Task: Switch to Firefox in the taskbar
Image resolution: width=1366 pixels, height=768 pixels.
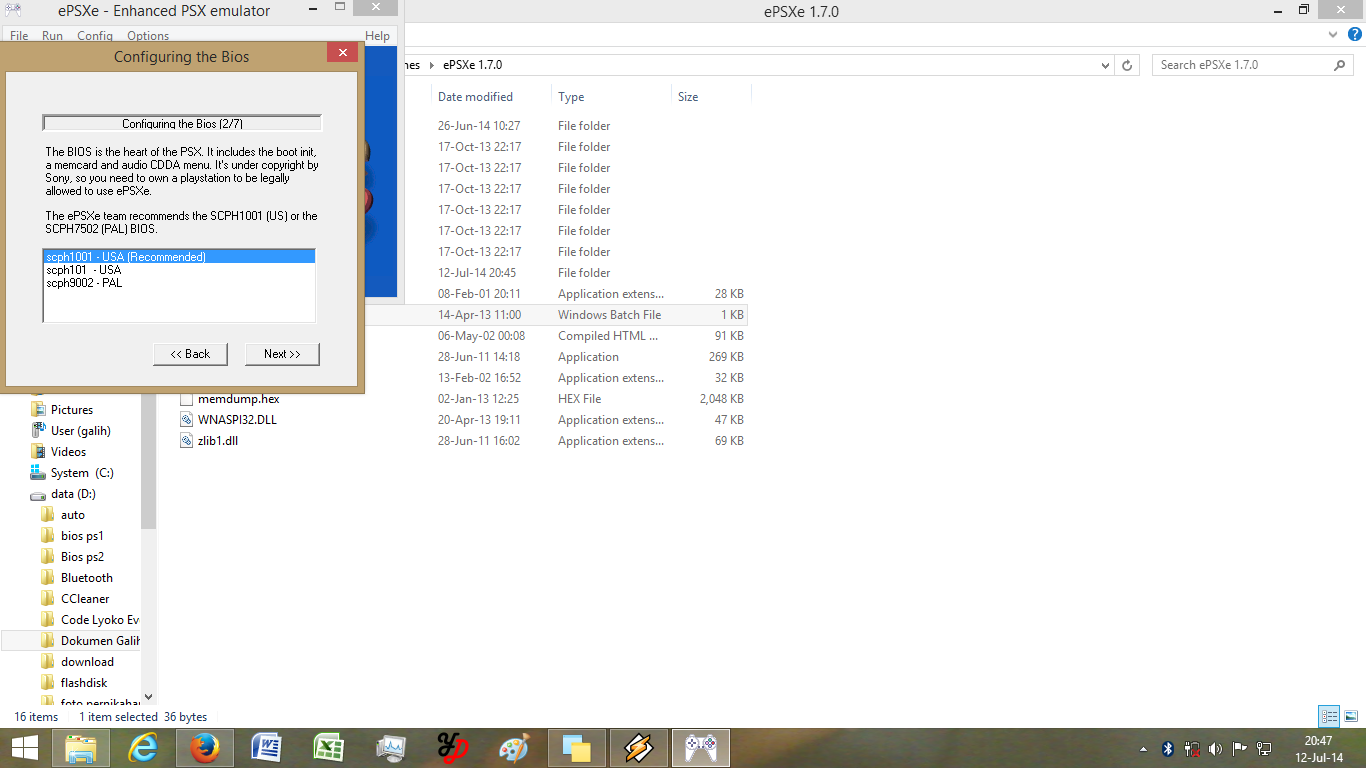Action: tap(204, 748)
